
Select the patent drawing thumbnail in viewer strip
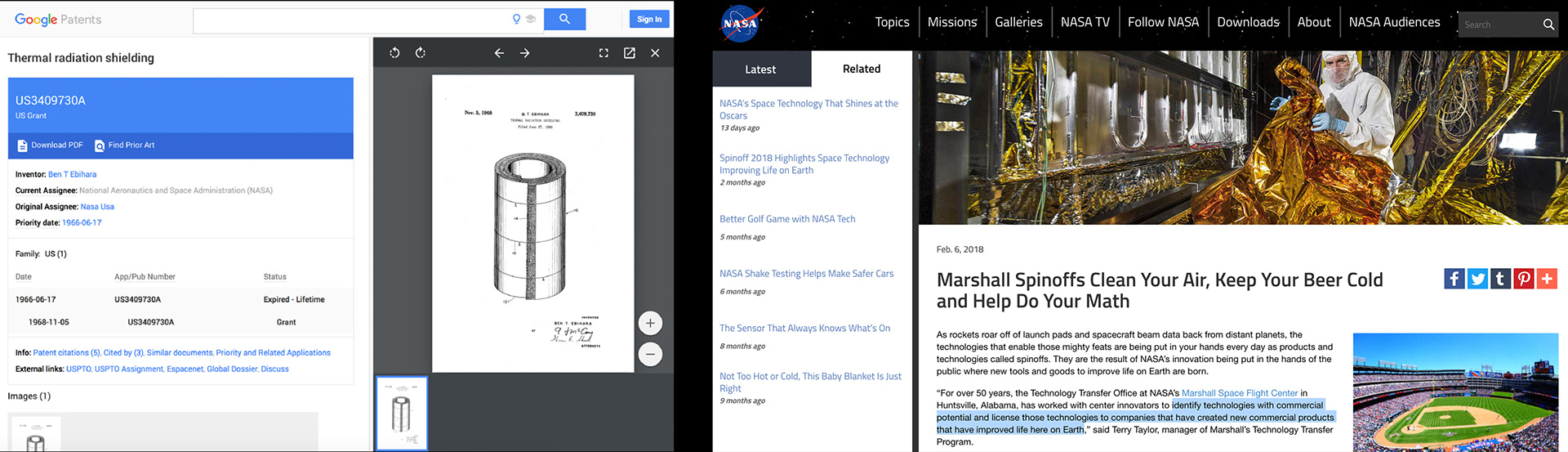(402, 413)
